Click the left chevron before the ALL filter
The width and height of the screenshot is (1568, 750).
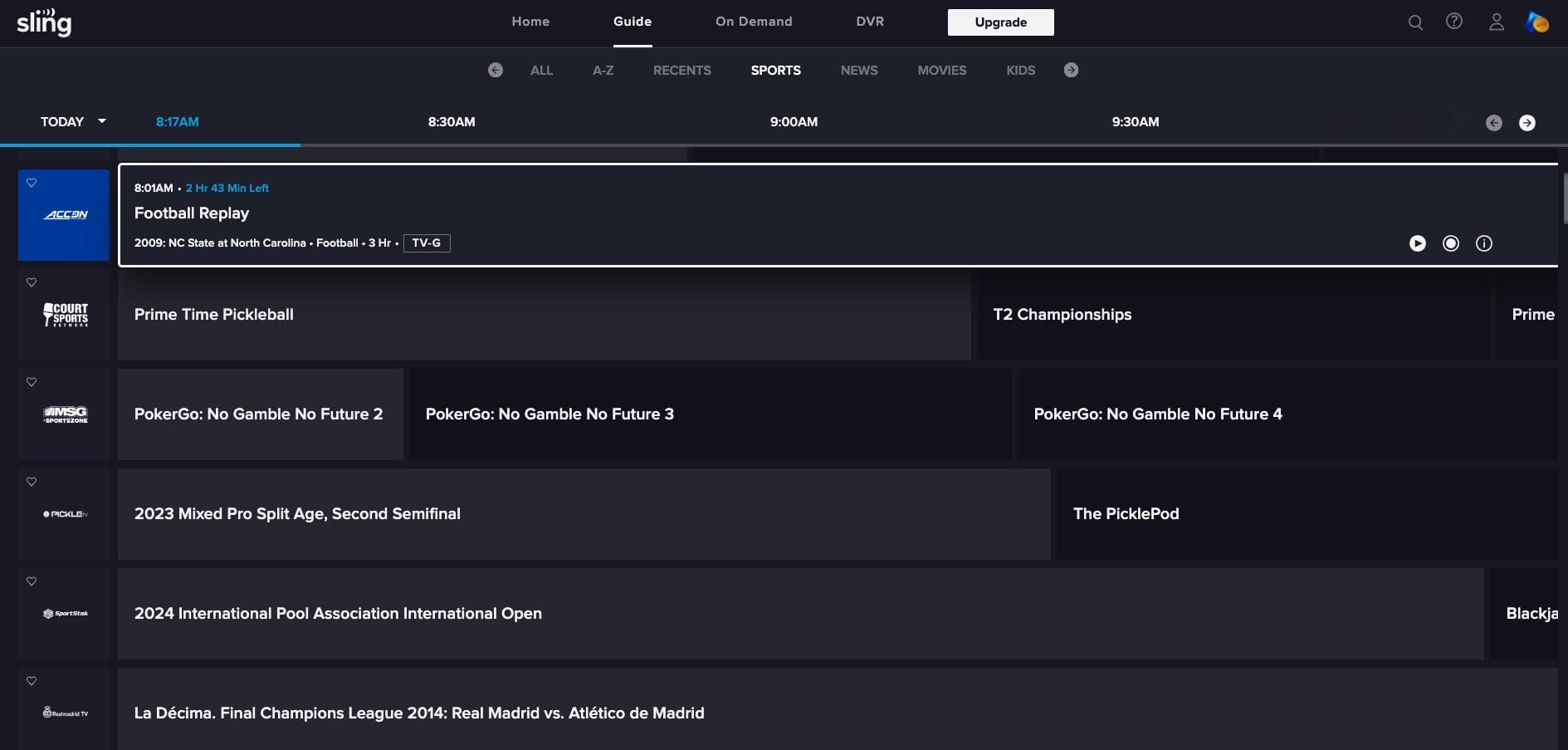pyautogui.click(x=496, y=70)
